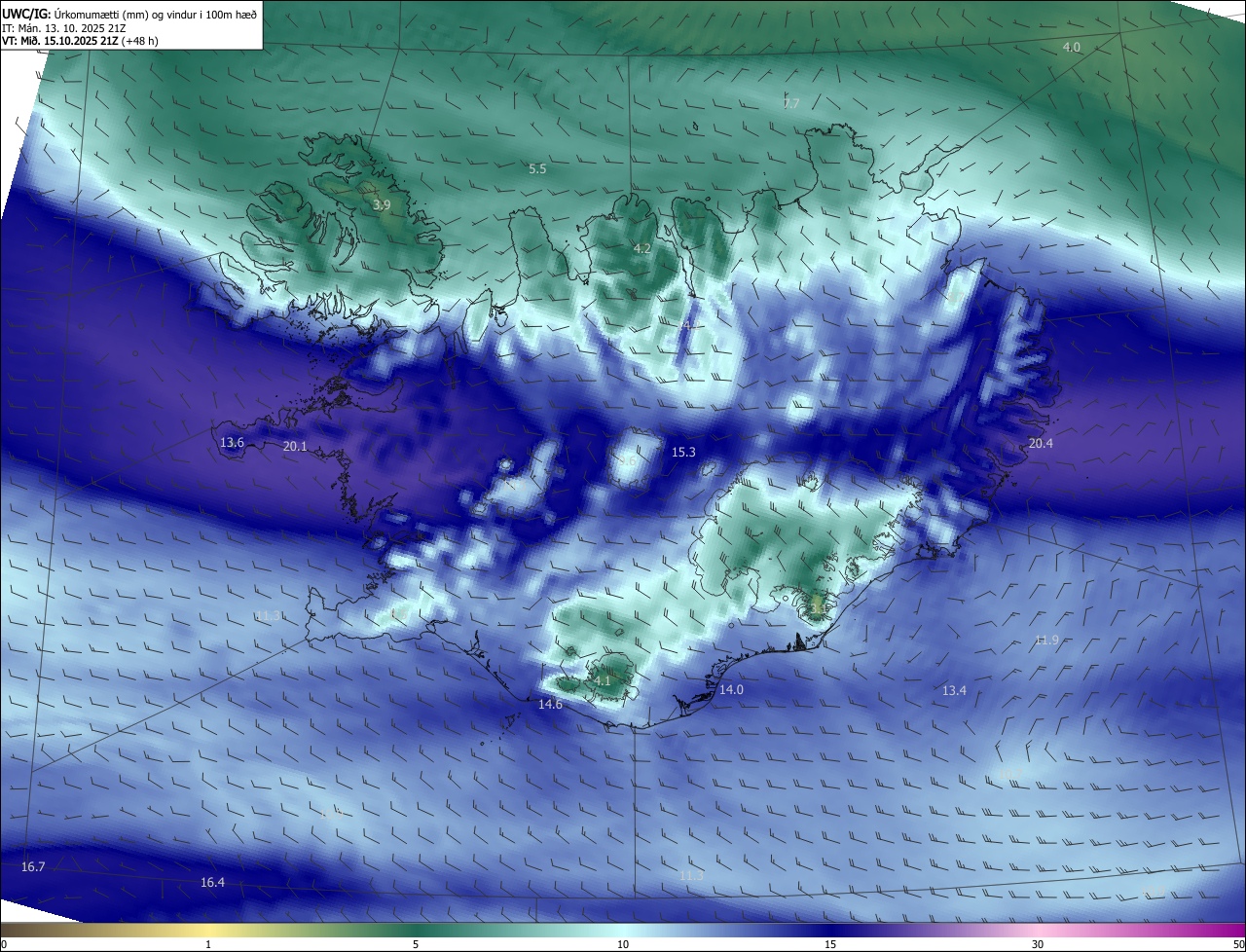Click the 1 tick on the color scale

pos(208,944)
